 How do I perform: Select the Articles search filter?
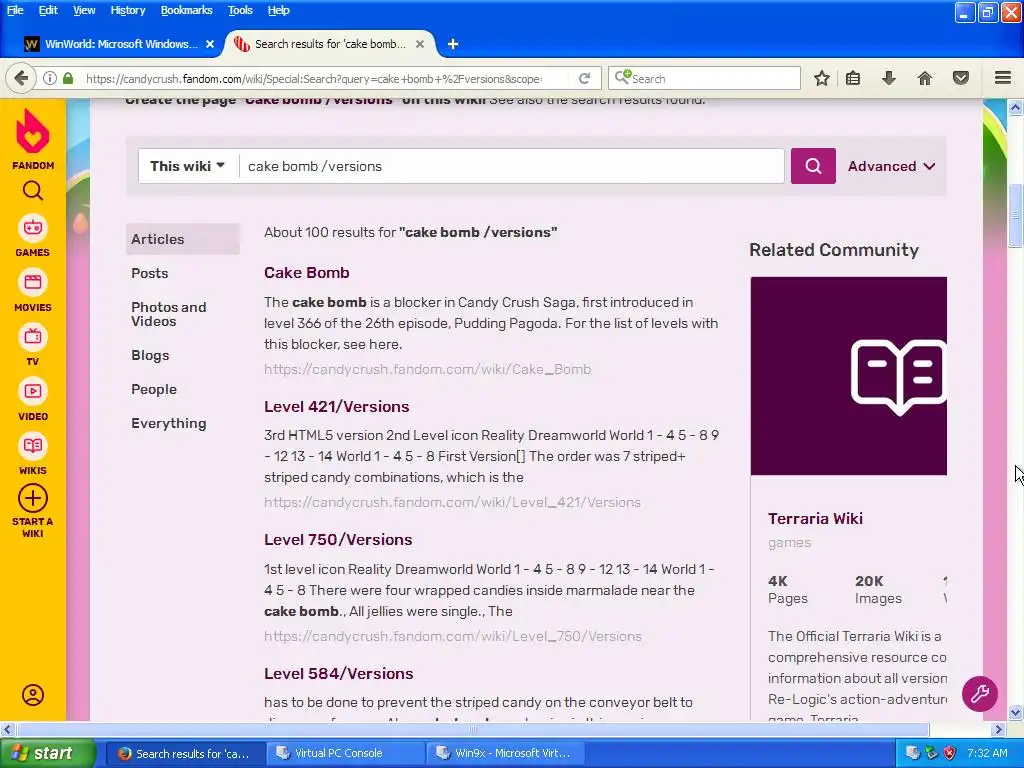point(183,239)
